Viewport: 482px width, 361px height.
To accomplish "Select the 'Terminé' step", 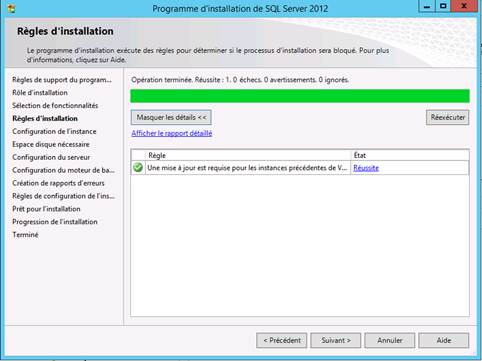I will pyautogui.click(x=25, y=235).
